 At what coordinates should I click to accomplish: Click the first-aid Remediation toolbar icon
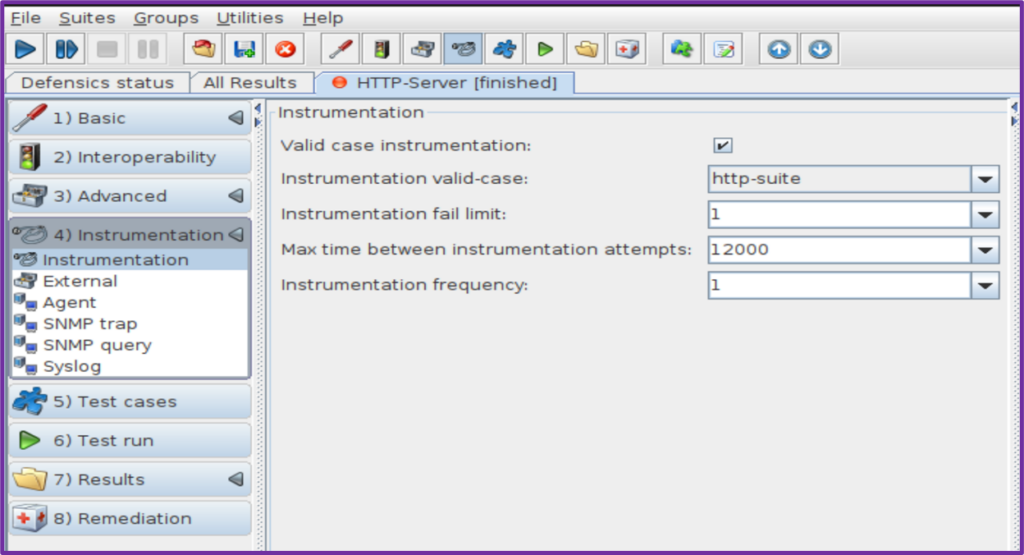(x=627, y=49)
